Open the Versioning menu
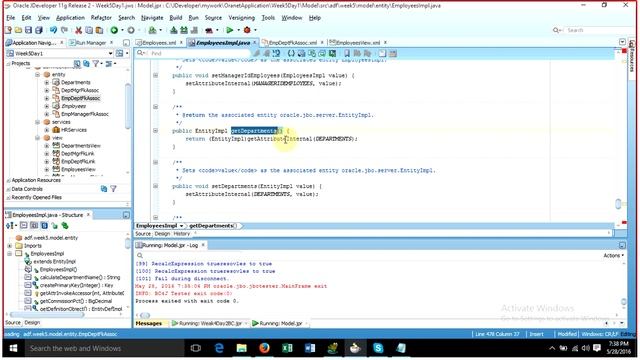640x360 pixels. [241, 18]
